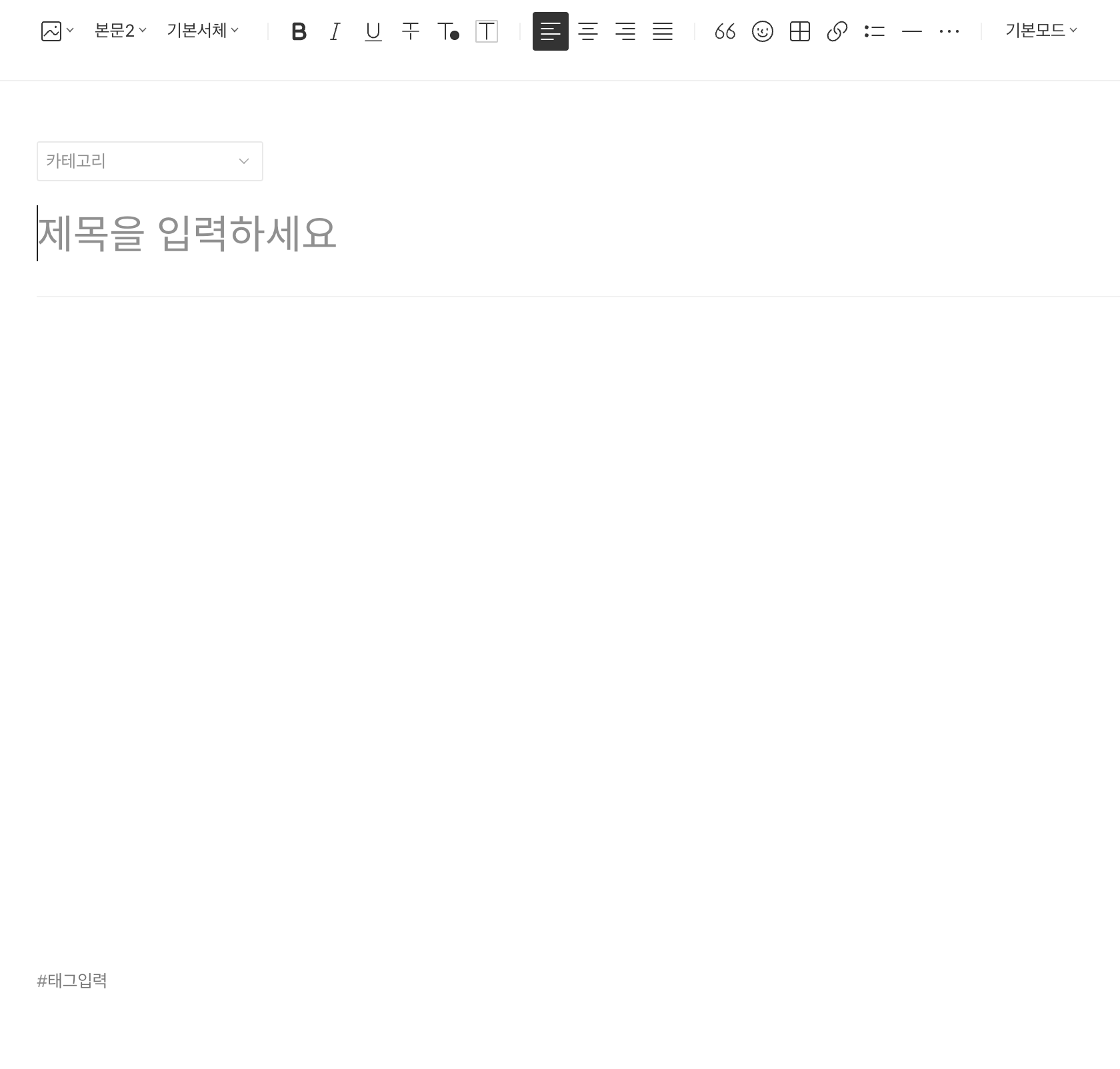Expand the 카테고리 category selector

point(150,161)
